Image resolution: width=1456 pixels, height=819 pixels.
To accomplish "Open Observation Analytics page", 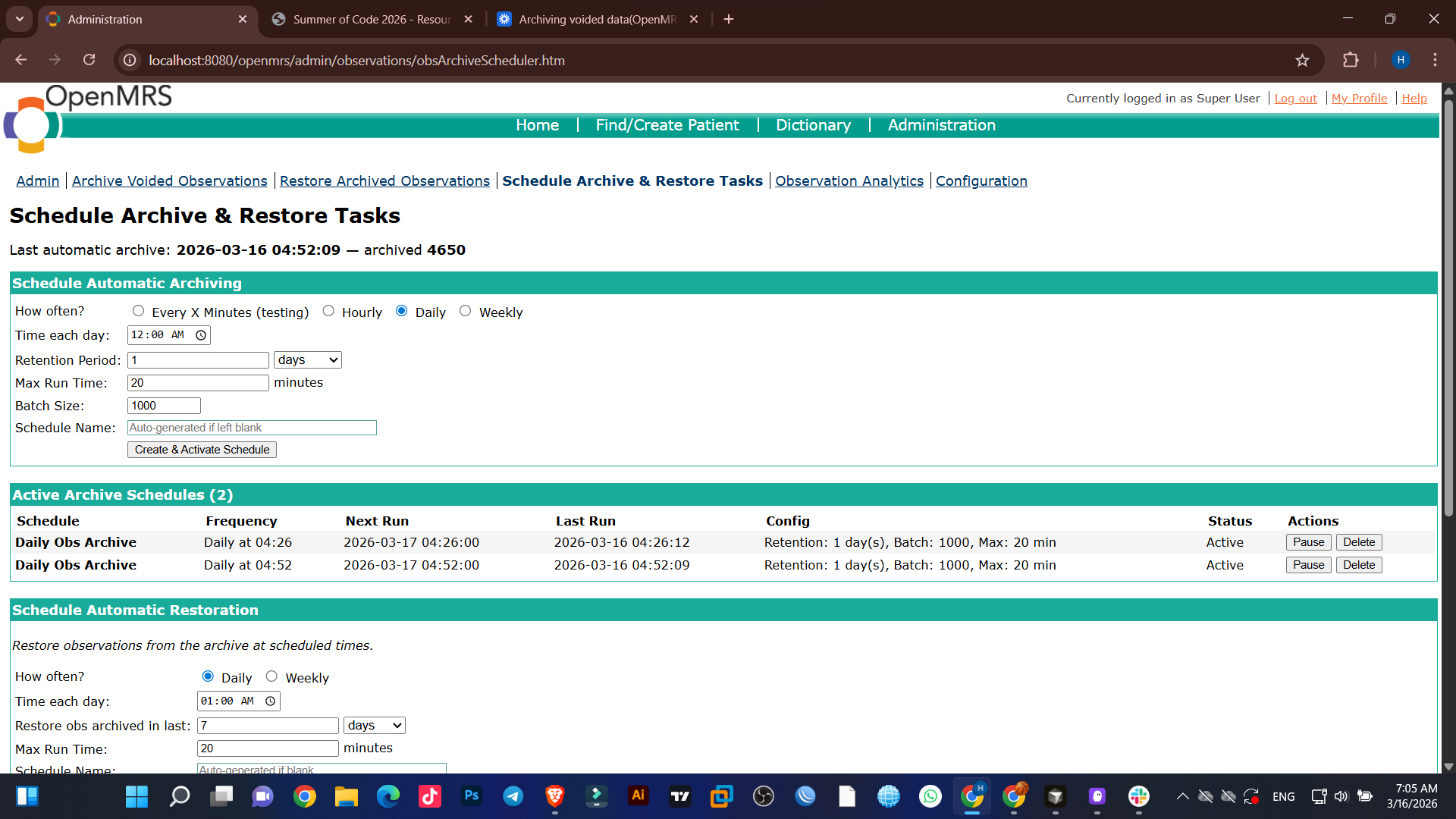I will tap(849, 181).
